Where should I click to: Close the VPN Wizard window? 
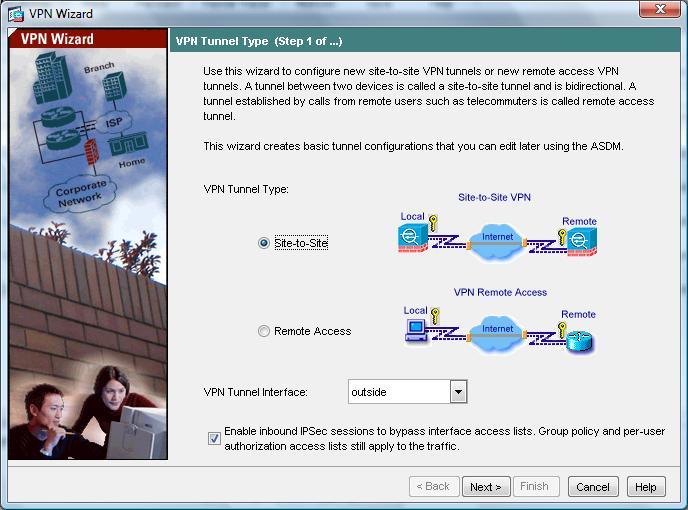(x=660, y=9)
